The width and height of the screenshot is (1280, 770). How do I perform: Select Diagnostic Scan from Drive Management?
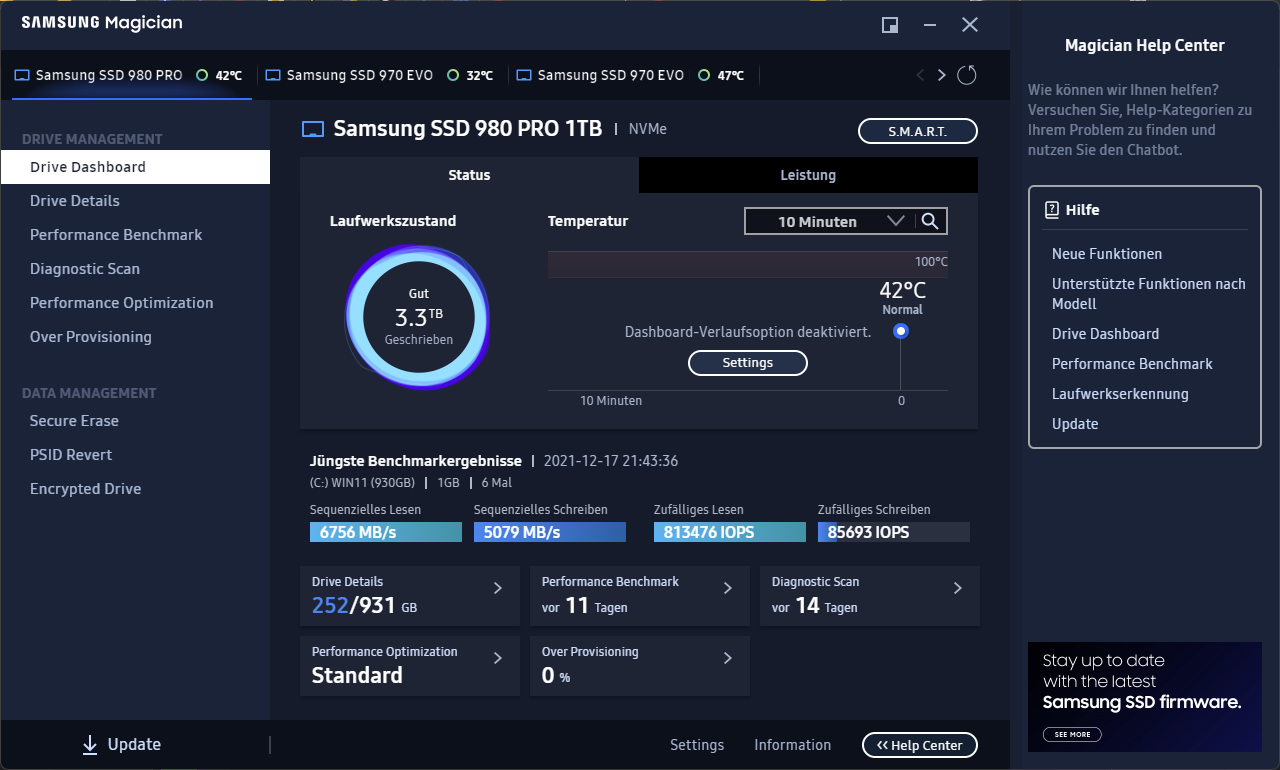pos(85,268)
